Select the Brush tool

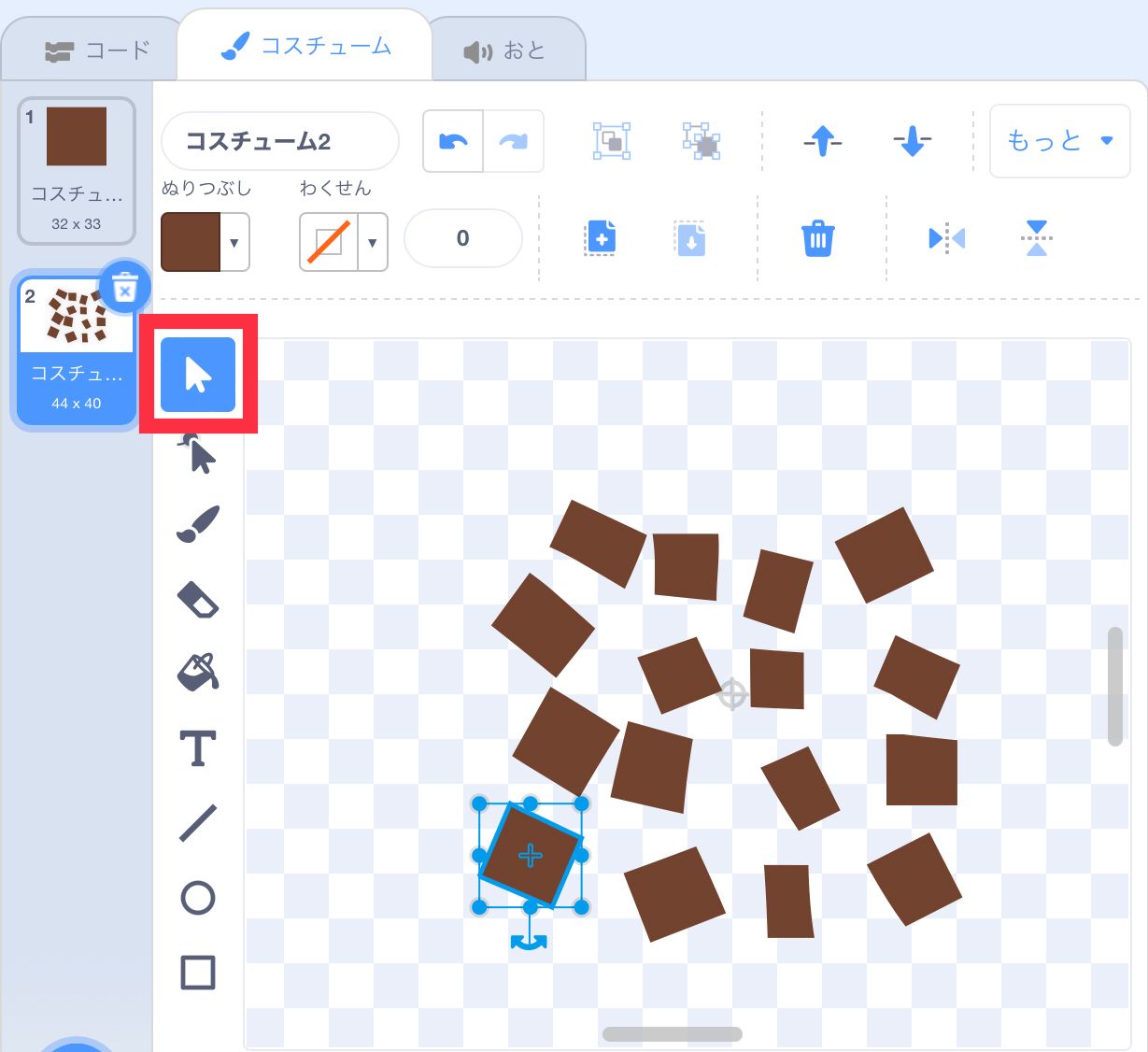(197, 523)
